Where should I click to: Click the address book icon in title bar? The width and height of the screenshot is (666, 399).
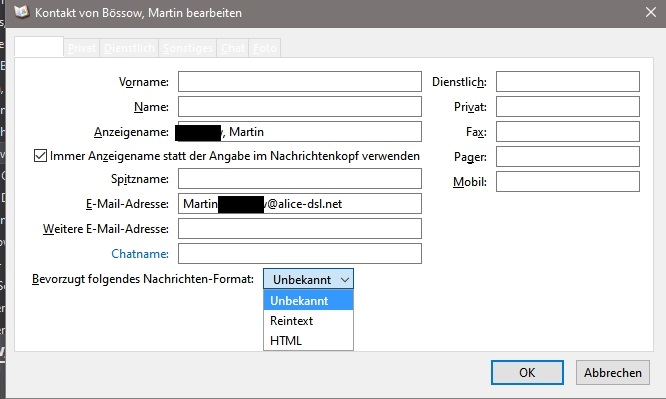click(21, 12)
